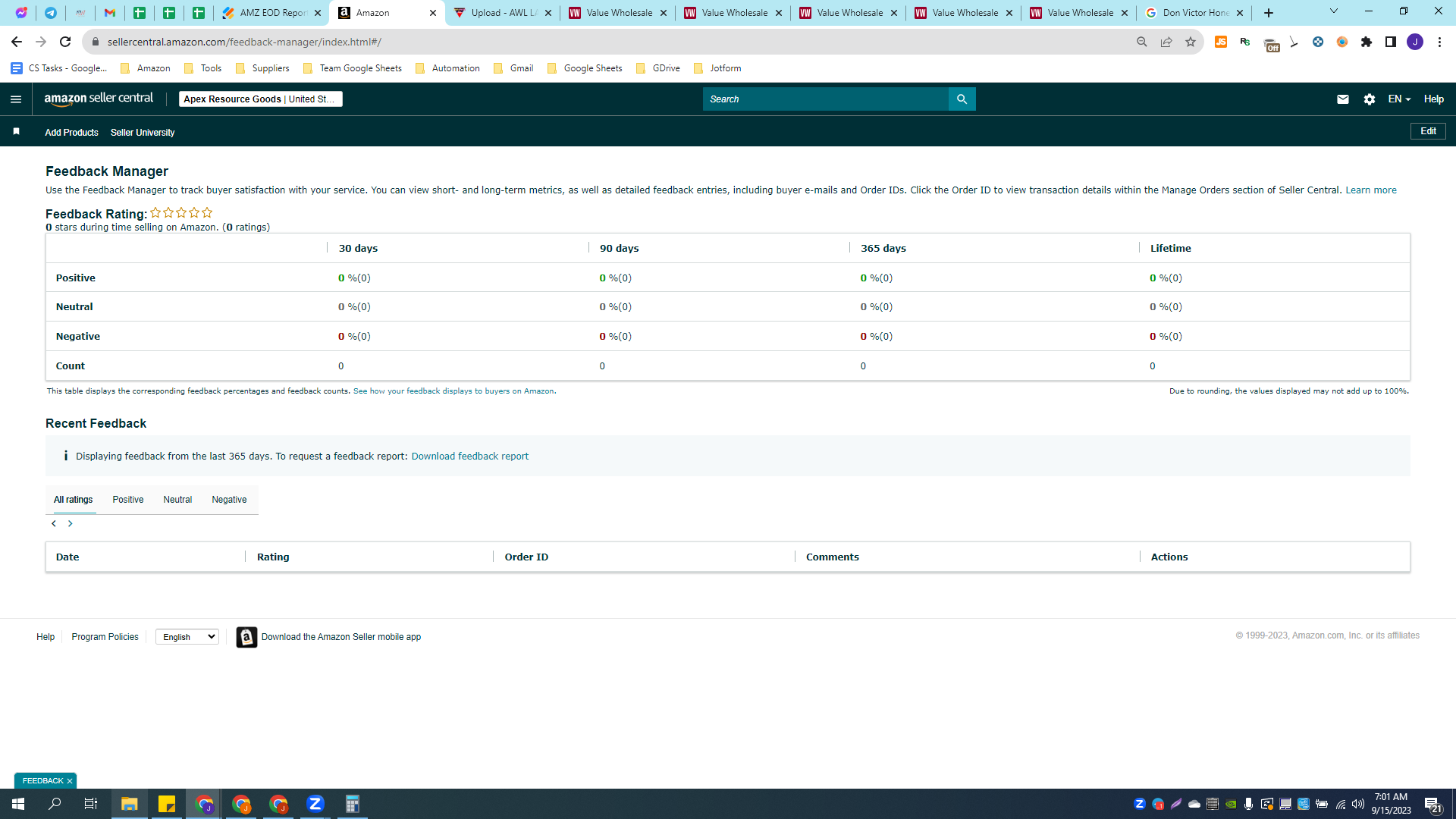Open Windows Start menu
The image size is (1456, 819).
click(x=18, y=804)
